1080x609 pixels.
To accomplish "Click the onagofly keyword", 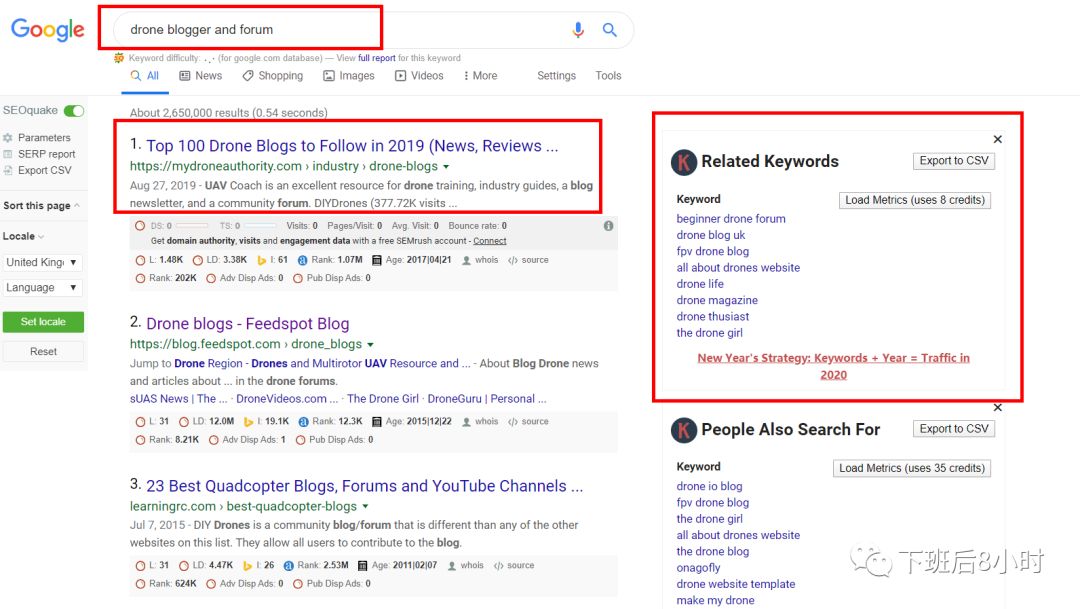I will [698, 568].
